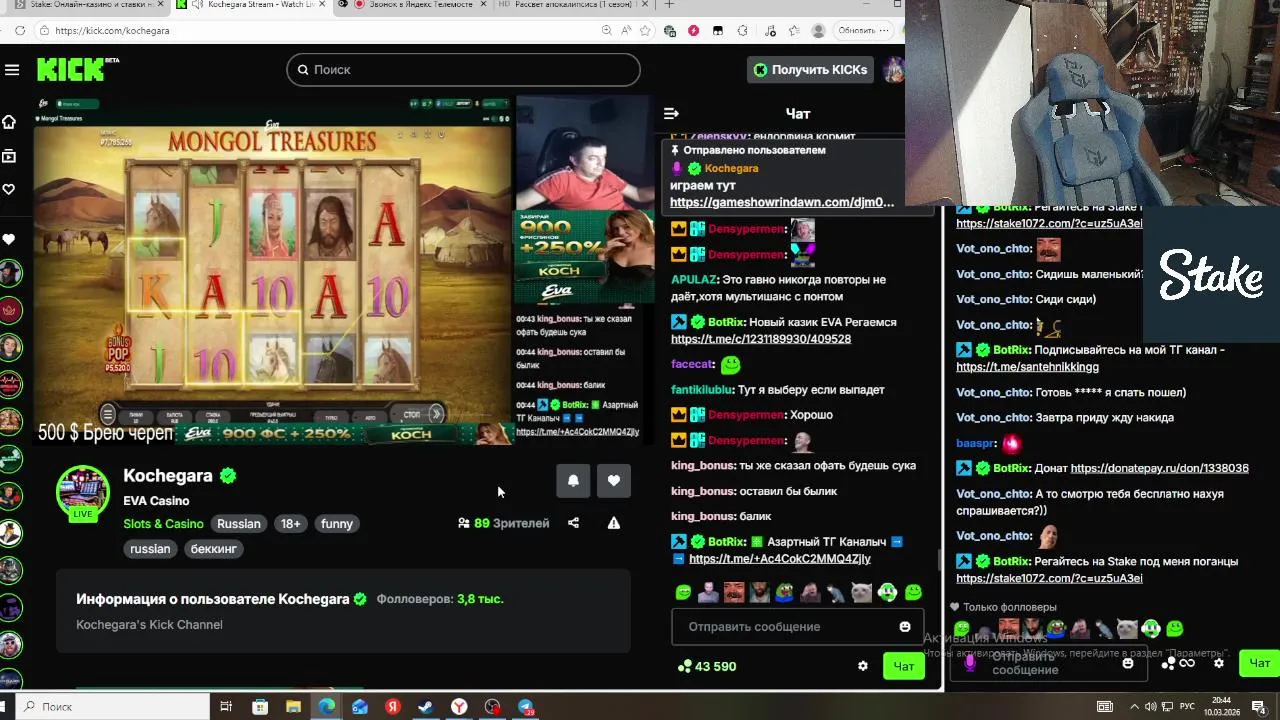Open the user avatar menu in the header
Image resolution: width=1280 pixels, height=720 pixels.
coord(893,70)
